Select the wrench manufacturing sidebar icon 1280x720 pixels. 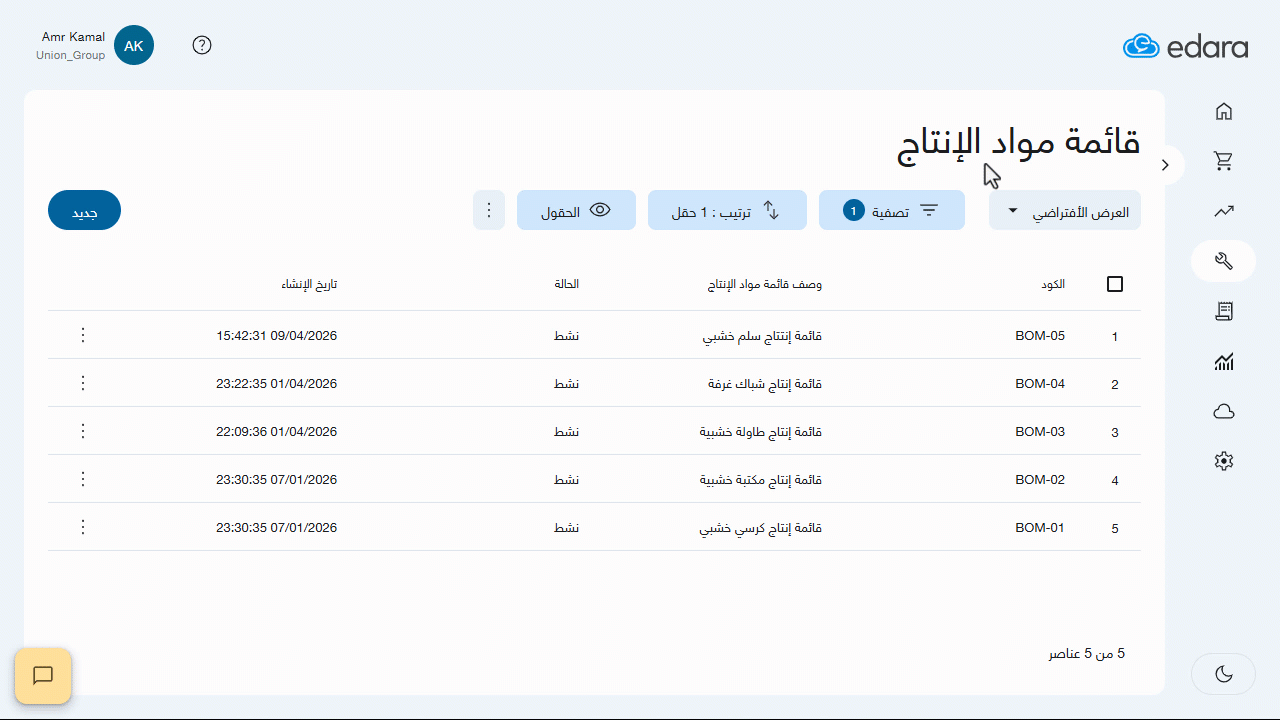pos(1223,261)
